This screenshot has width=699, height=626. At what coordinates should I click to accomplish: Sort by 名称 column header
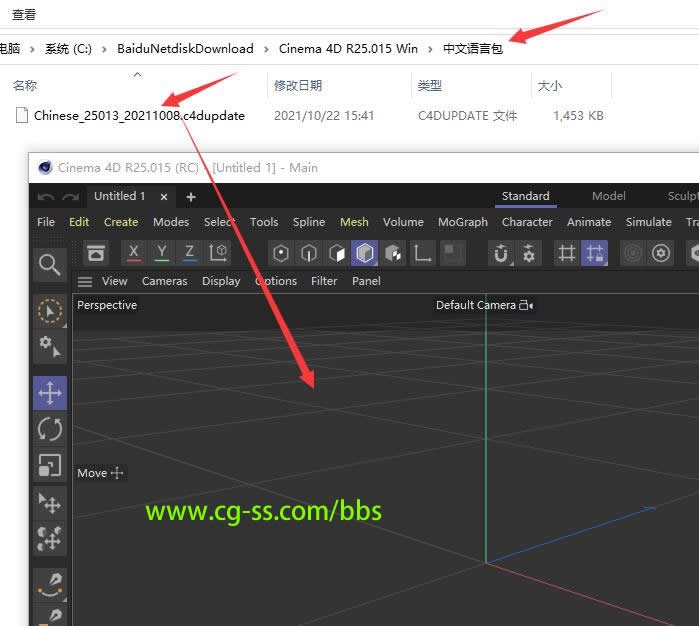click(25, 85)
